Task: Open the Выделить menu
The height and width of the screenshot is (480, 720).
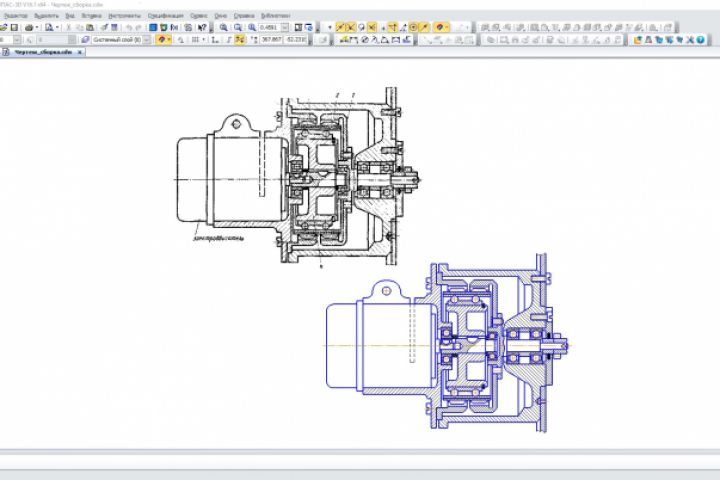Action: click(46, 16)
